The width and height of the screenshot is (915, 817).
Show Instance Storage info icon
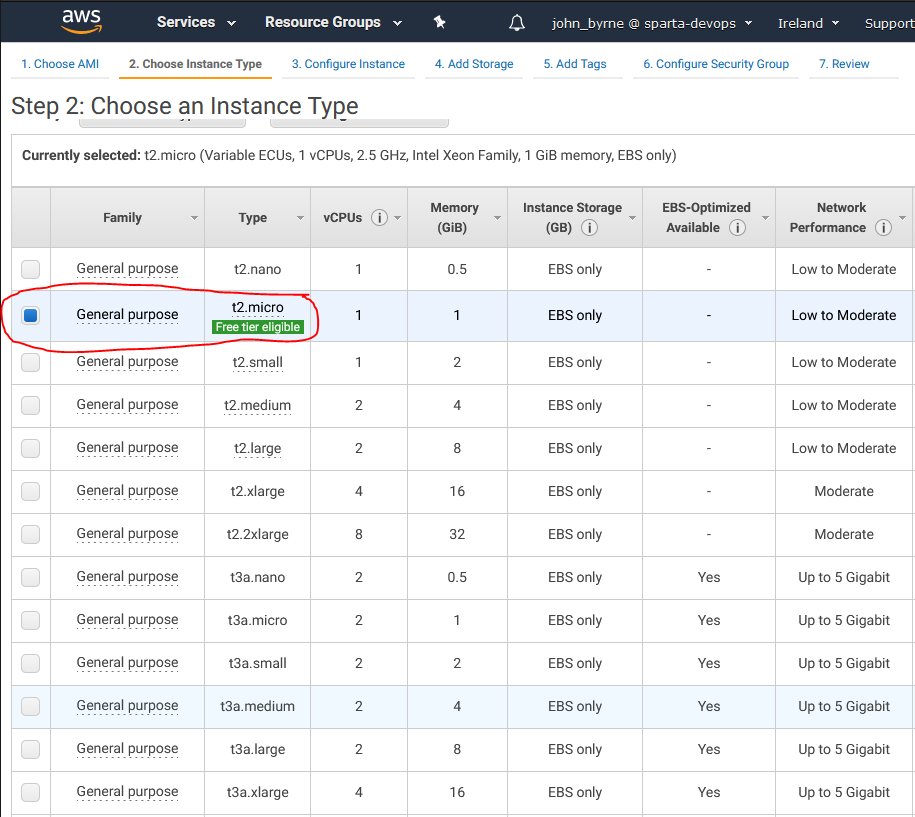tap(589, 228)
